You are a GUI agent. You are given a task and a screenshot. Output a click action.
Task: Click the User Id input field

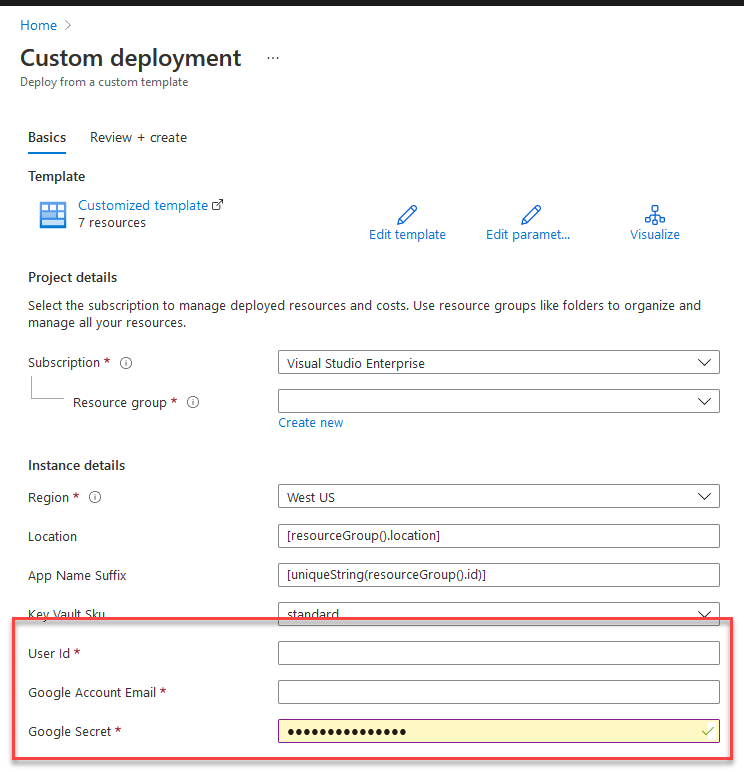(x=498, y=653)
